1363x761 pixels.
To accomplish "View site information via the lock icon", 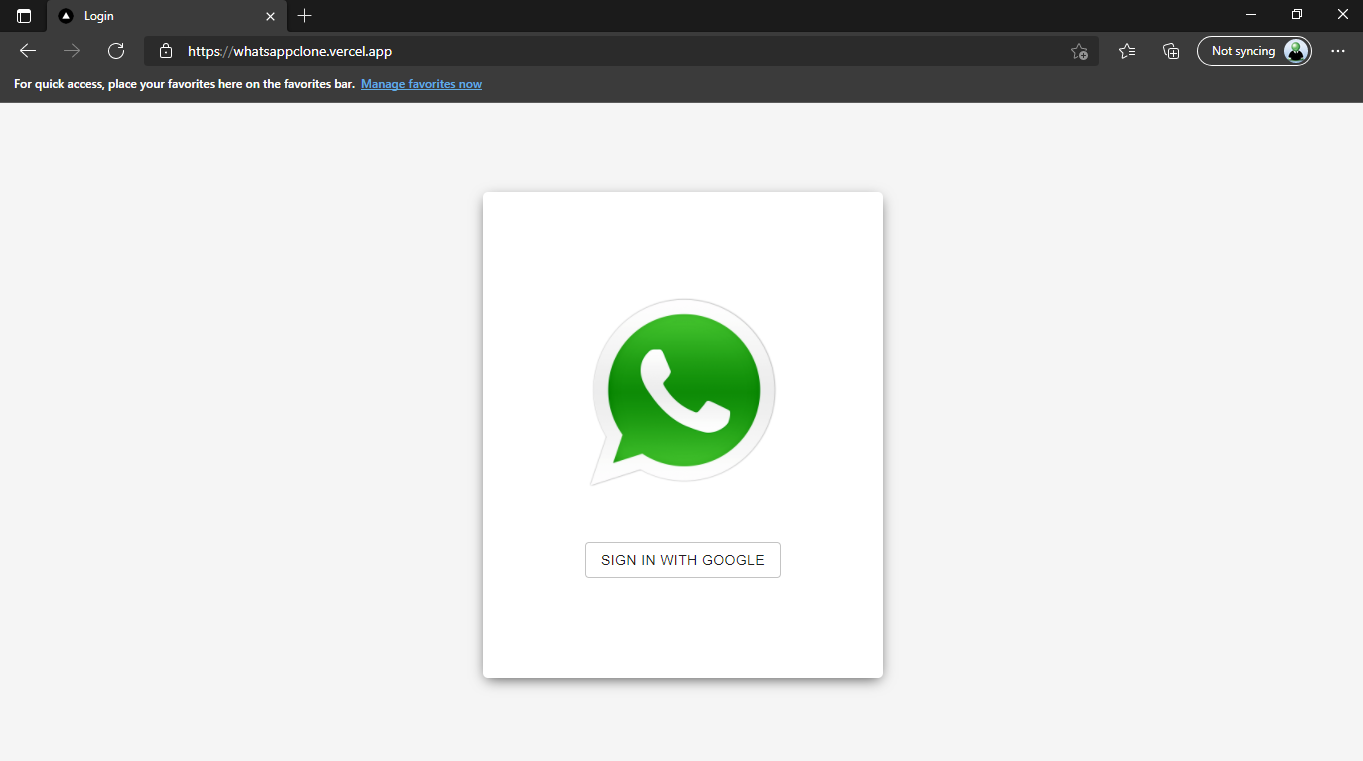I will click(166, 51).
